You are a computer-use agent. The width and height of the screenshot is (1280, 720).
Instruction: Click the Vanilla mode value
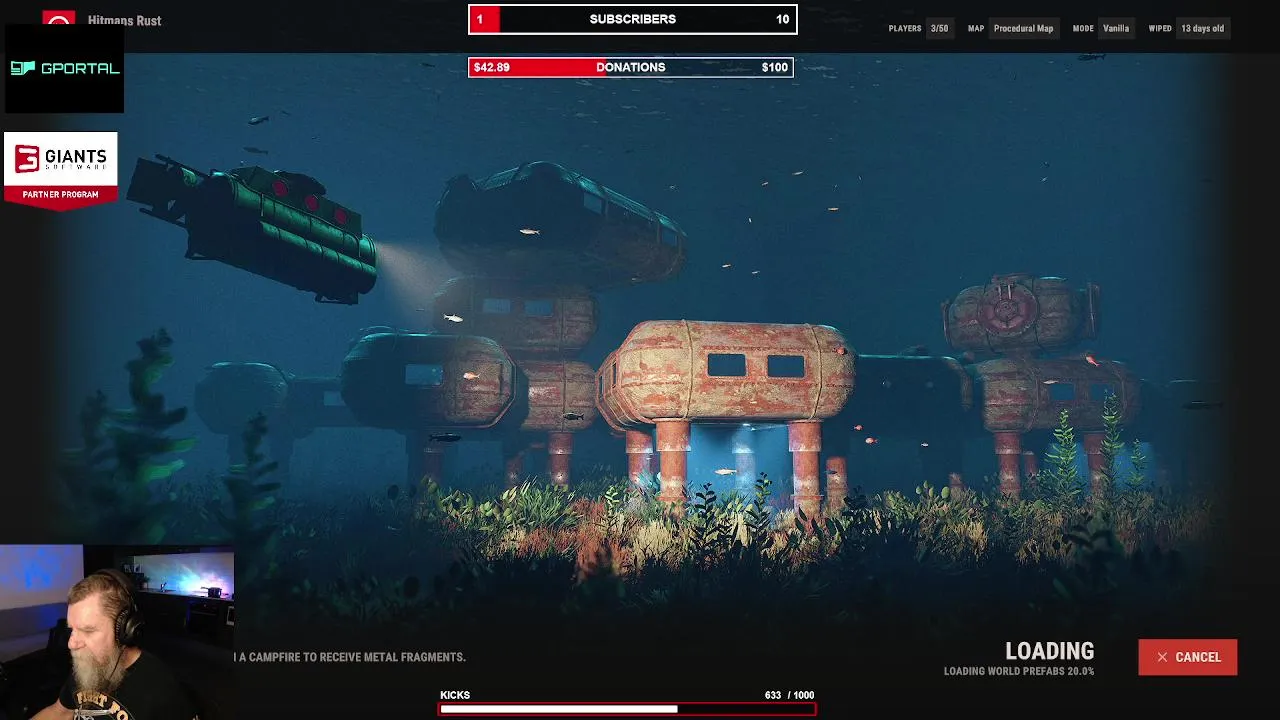pyautogui.click(x=1116, y=28)
